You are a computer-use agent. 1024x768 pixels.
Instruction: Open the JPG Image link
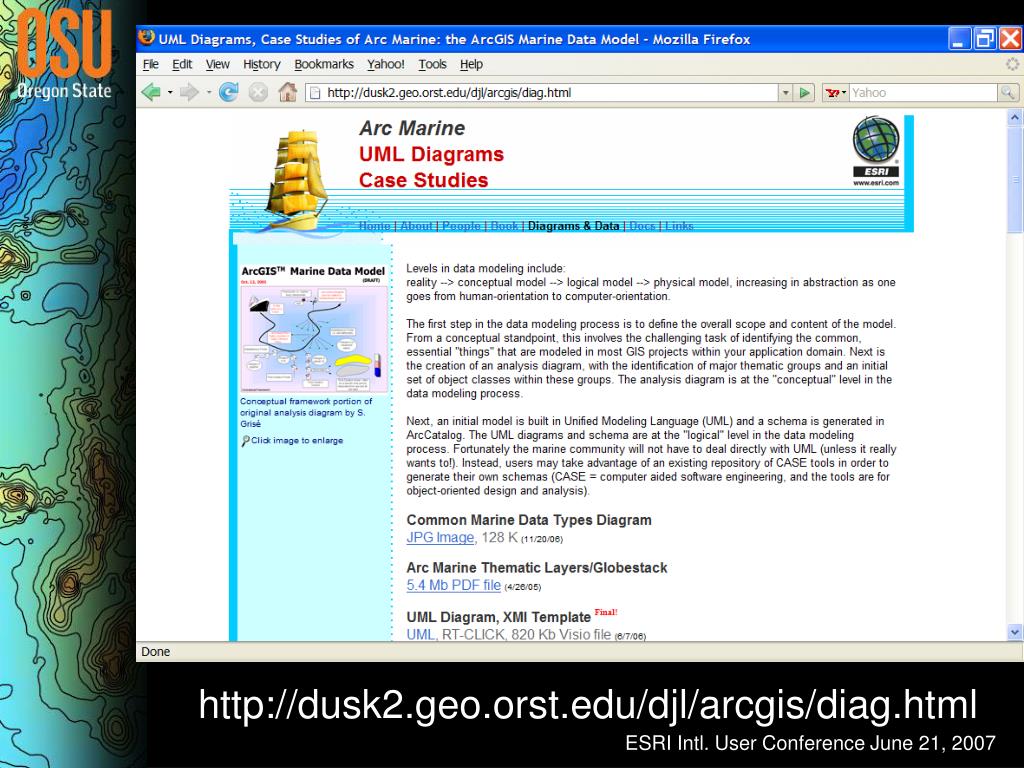coord(440,537)
